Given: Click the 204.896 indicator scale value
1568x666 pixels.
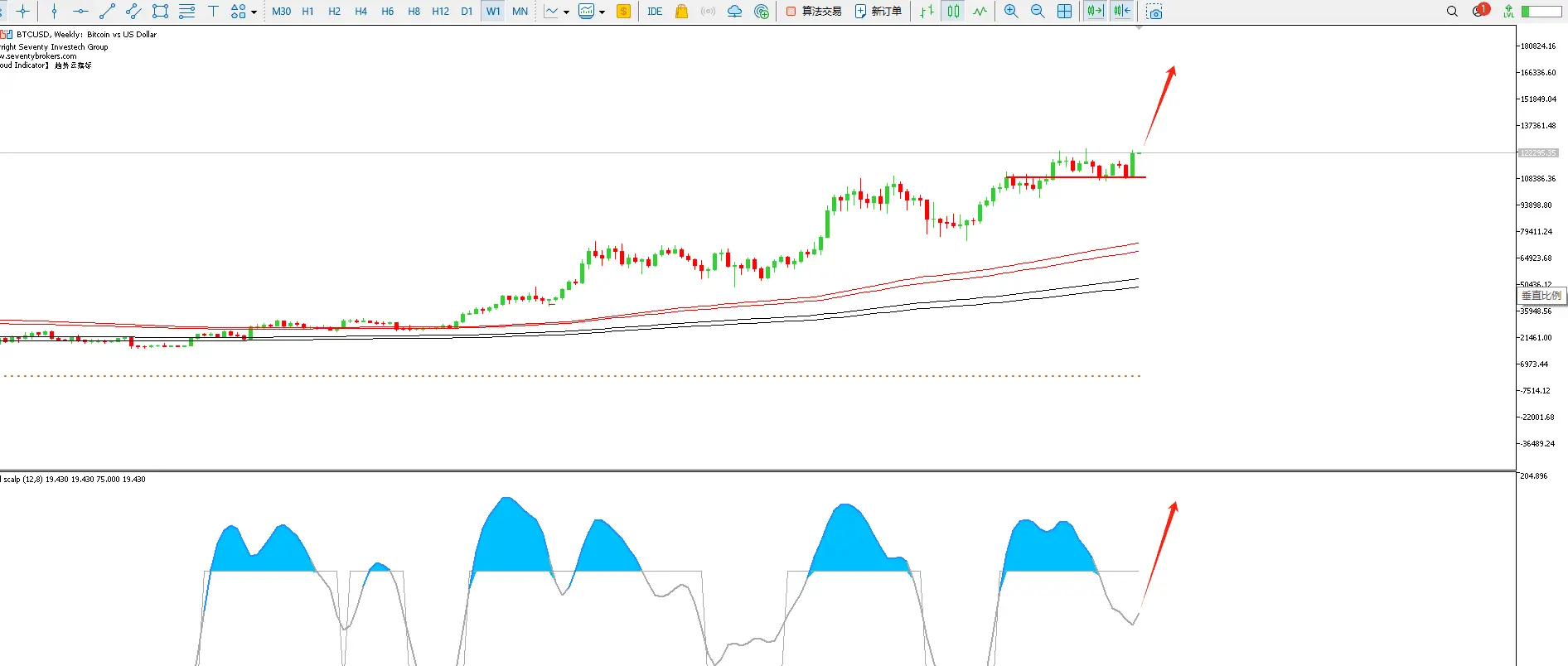Looking at the screenshot, I should pyautogui.click(x=1534, y=476).
